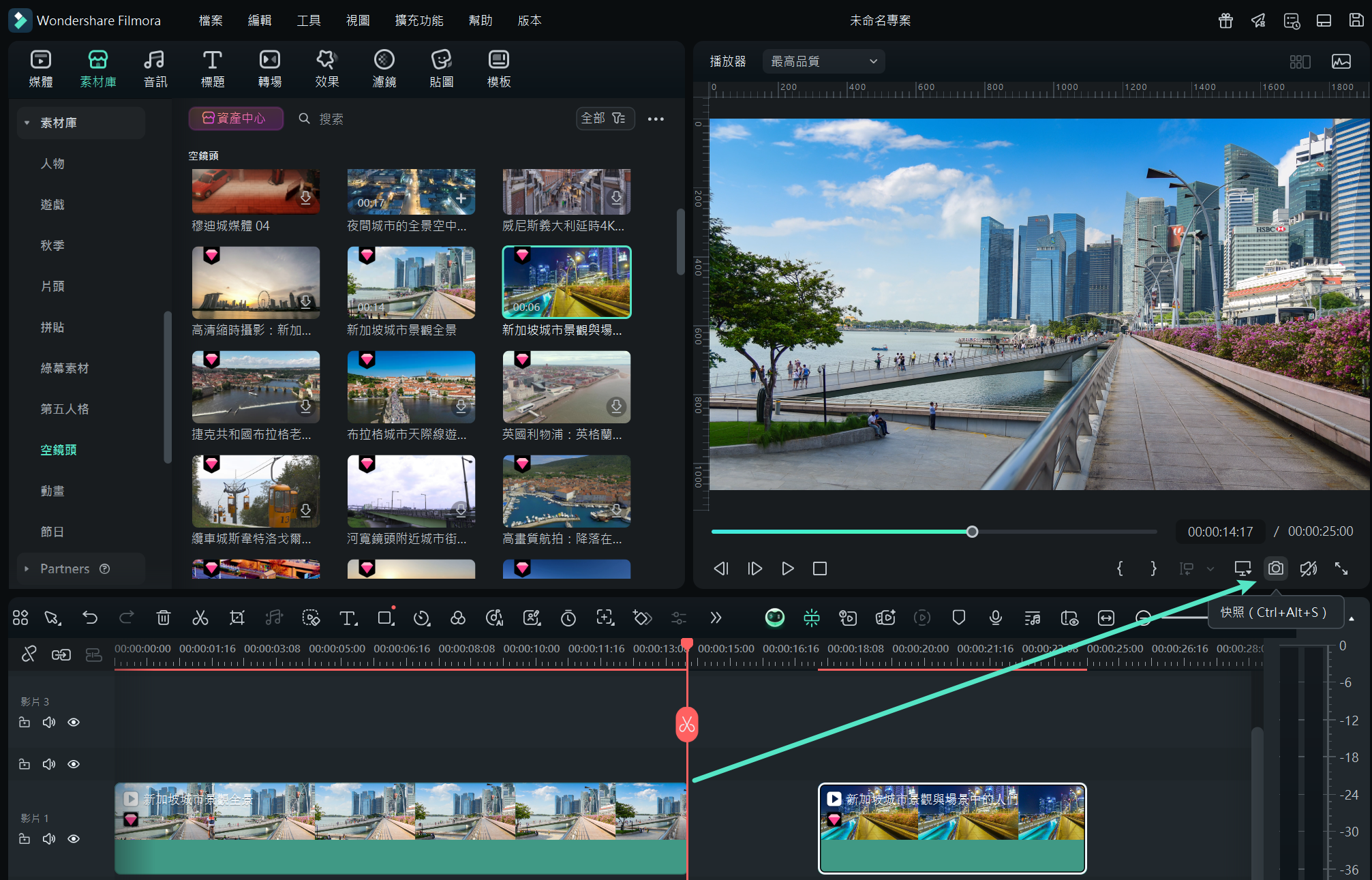The image size is (1372, 880).
Task: Open the 全部 filter dropdown
Action: (604, 119)
